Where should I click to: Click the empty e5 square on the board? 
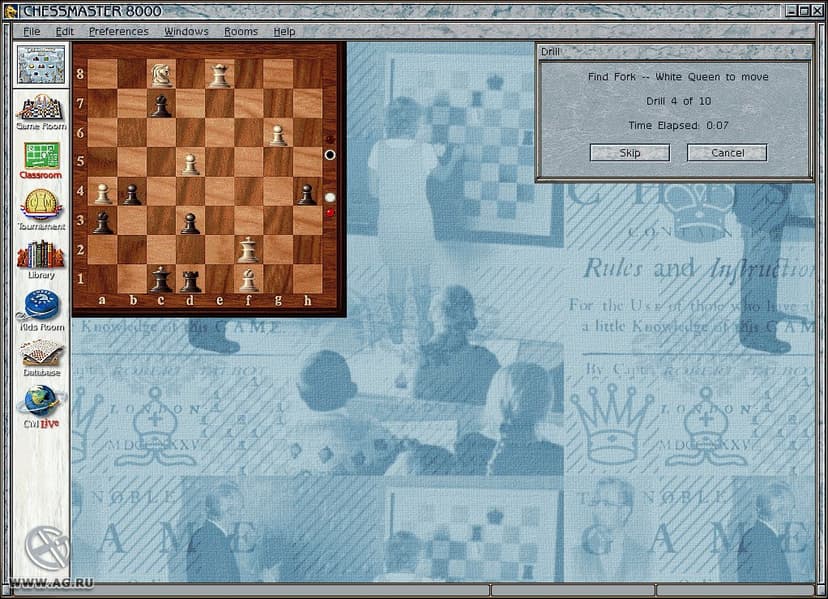220,162
